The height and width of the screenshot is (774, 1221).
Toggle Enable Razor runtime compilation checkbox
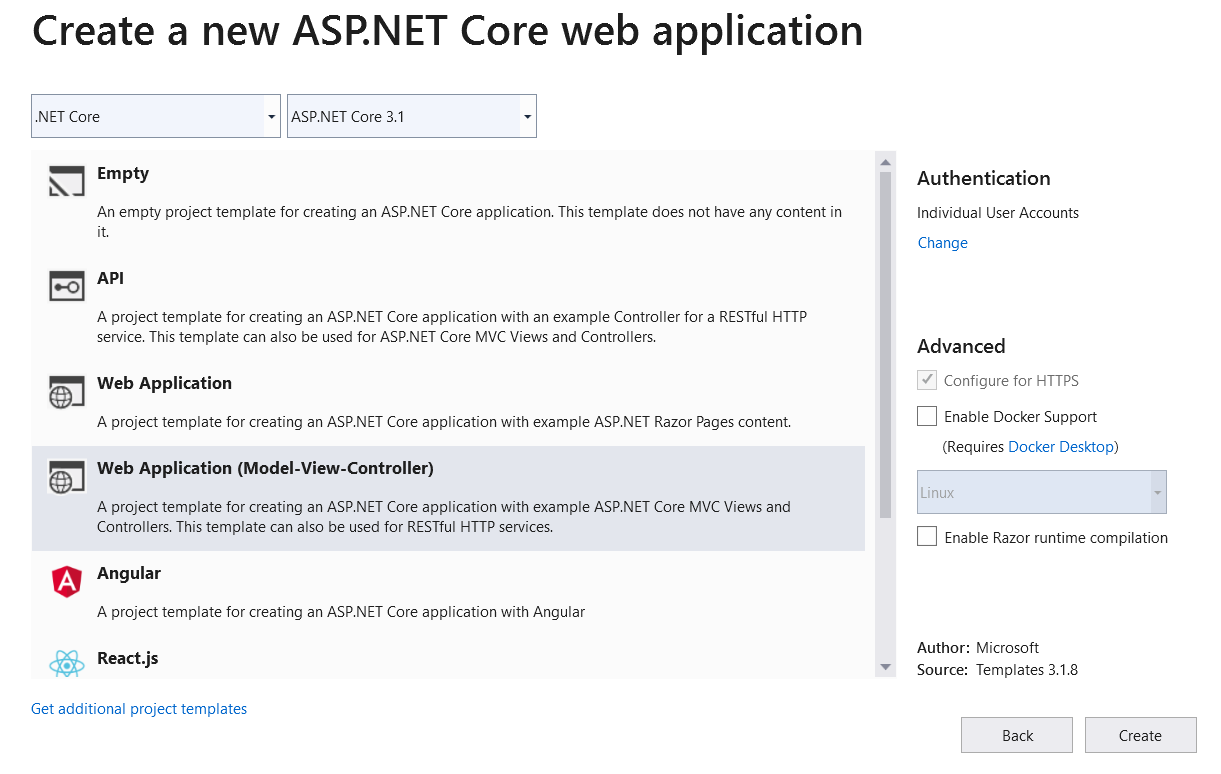tap(927, 537)
